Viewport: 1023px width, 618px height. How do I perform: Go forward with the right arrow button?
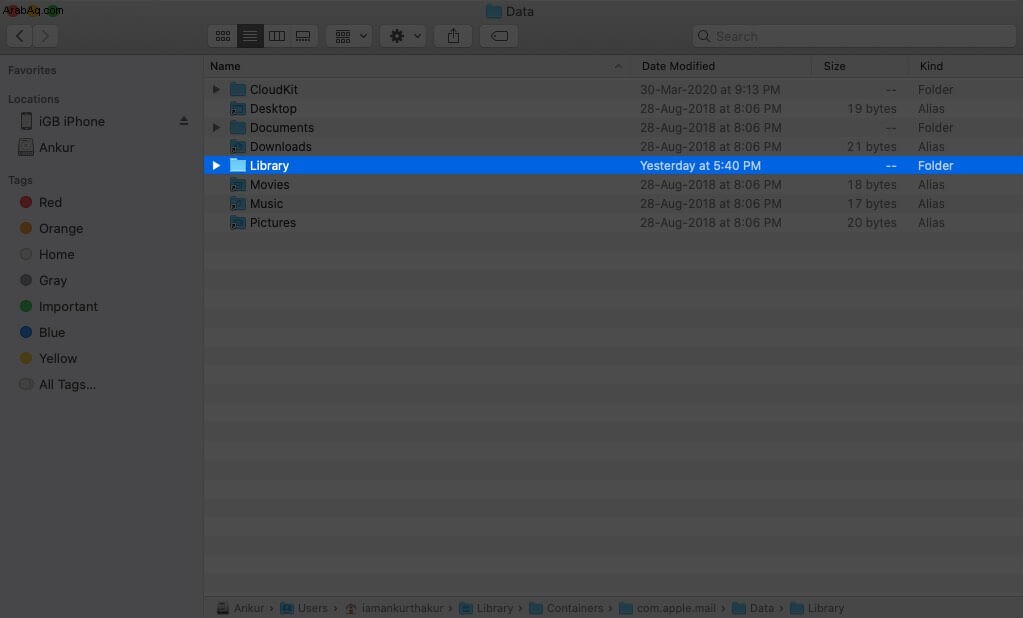[x=45, y=36]
